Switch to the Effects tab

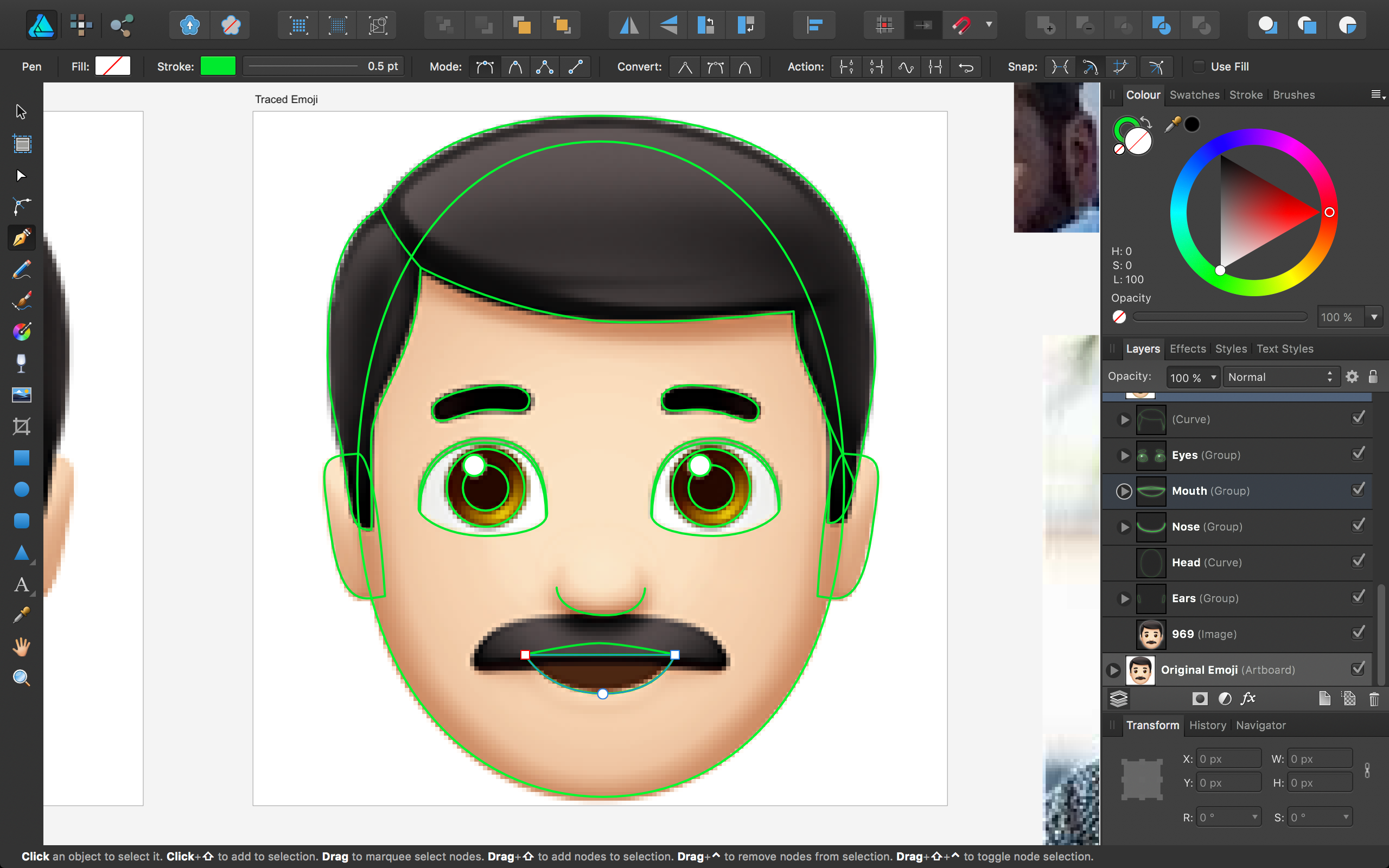pos(1188,348)
